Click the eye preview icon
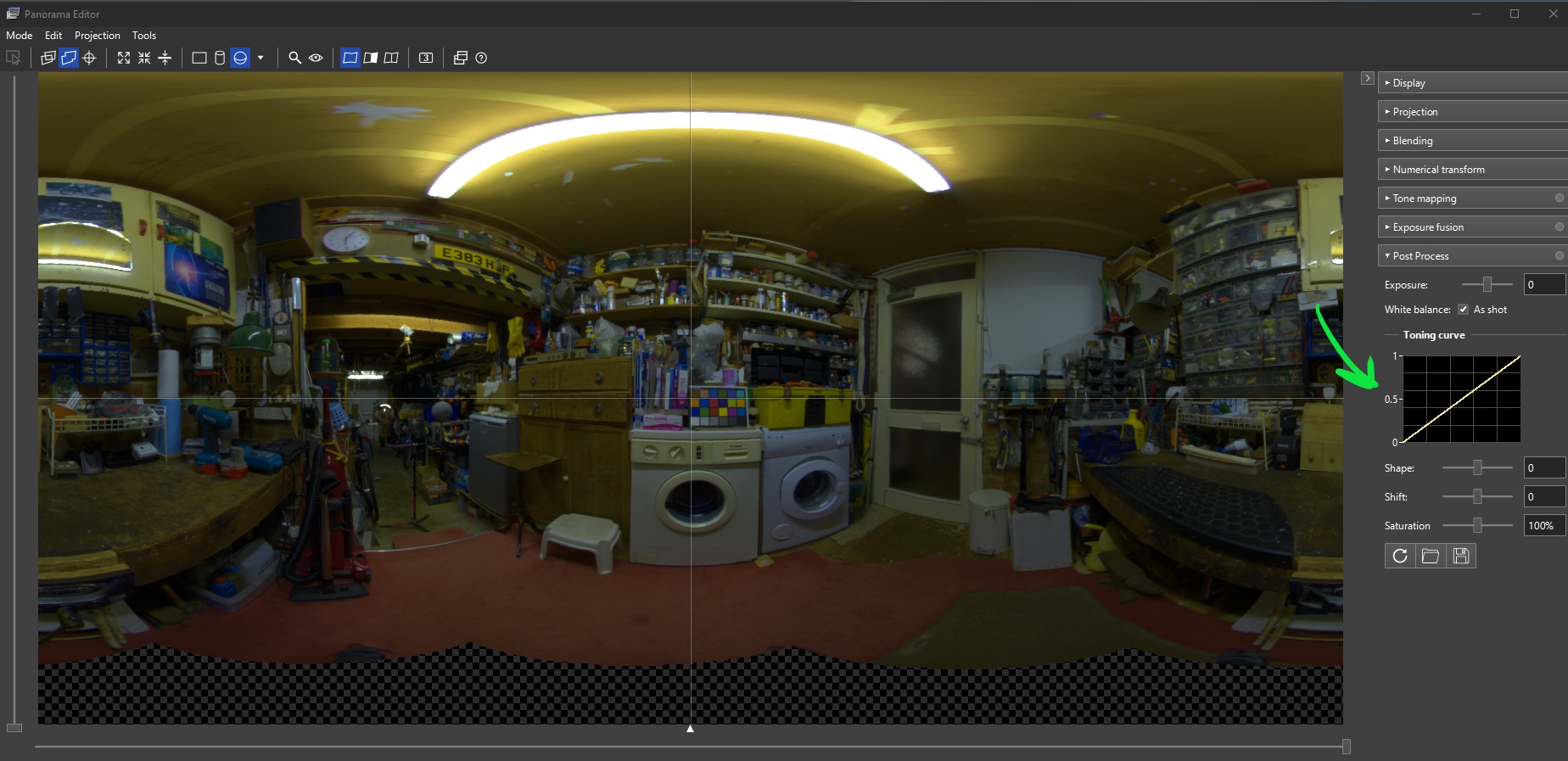1568x761 pixels. click(x=316, y=58)
